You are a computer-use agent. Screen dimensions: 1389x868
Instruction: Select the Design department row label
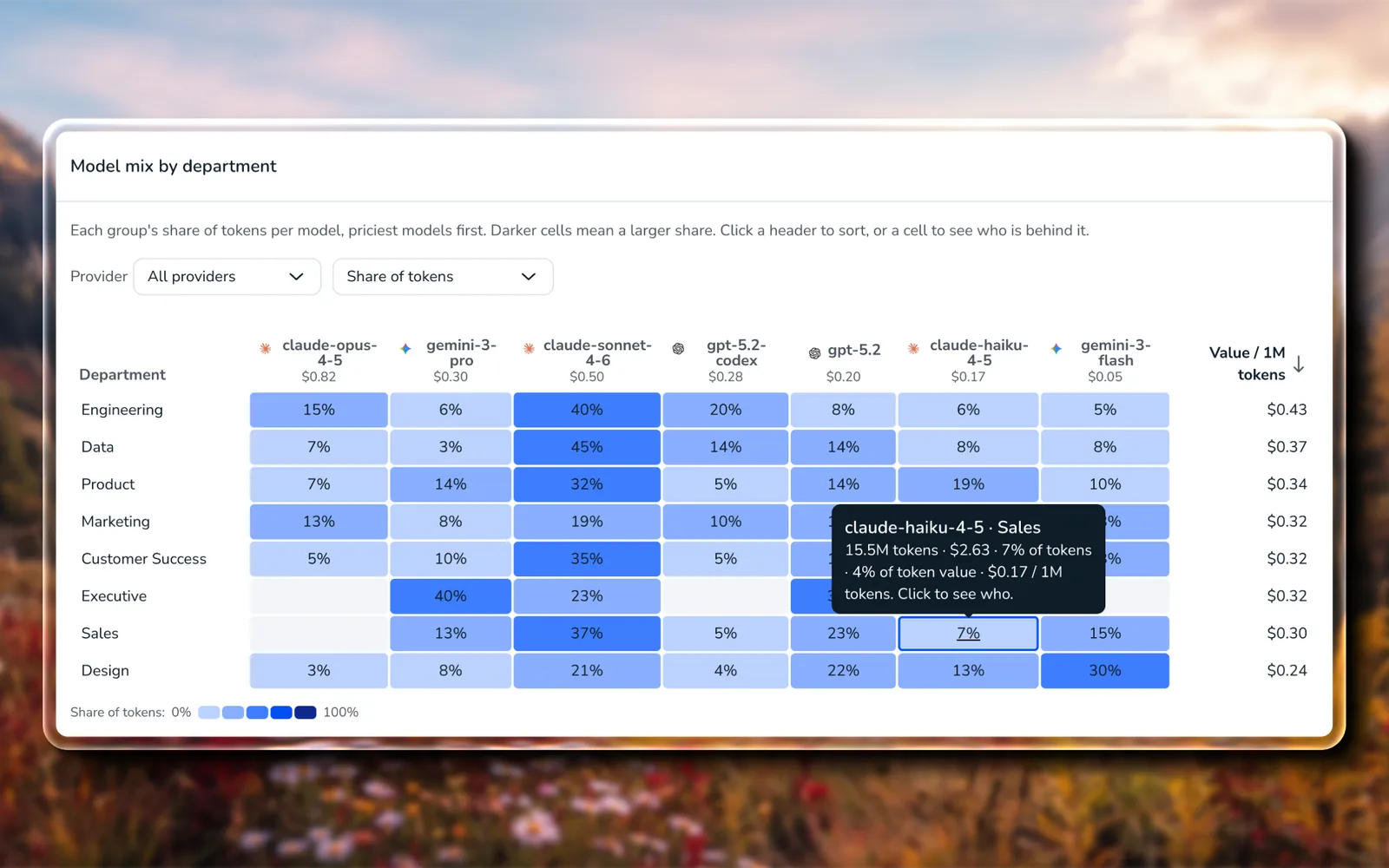tap(105, 671)
